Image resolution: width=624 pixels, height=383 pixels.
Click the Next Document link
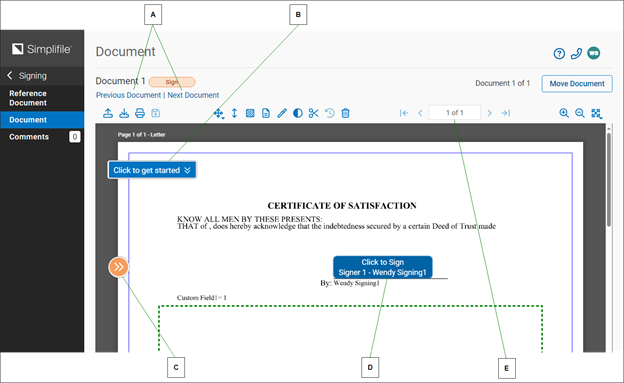(193, 95)
